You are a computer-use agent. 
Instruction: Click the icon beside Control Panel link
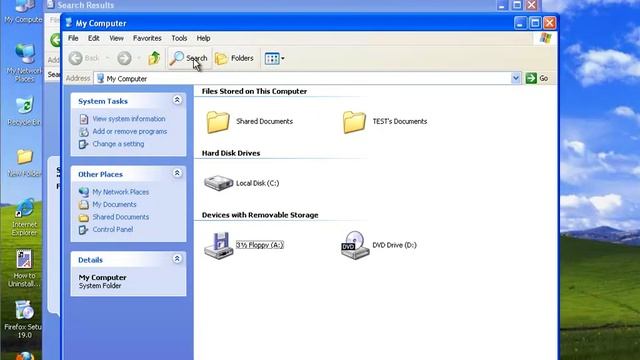pyautogui.click(x=84, y=229)
